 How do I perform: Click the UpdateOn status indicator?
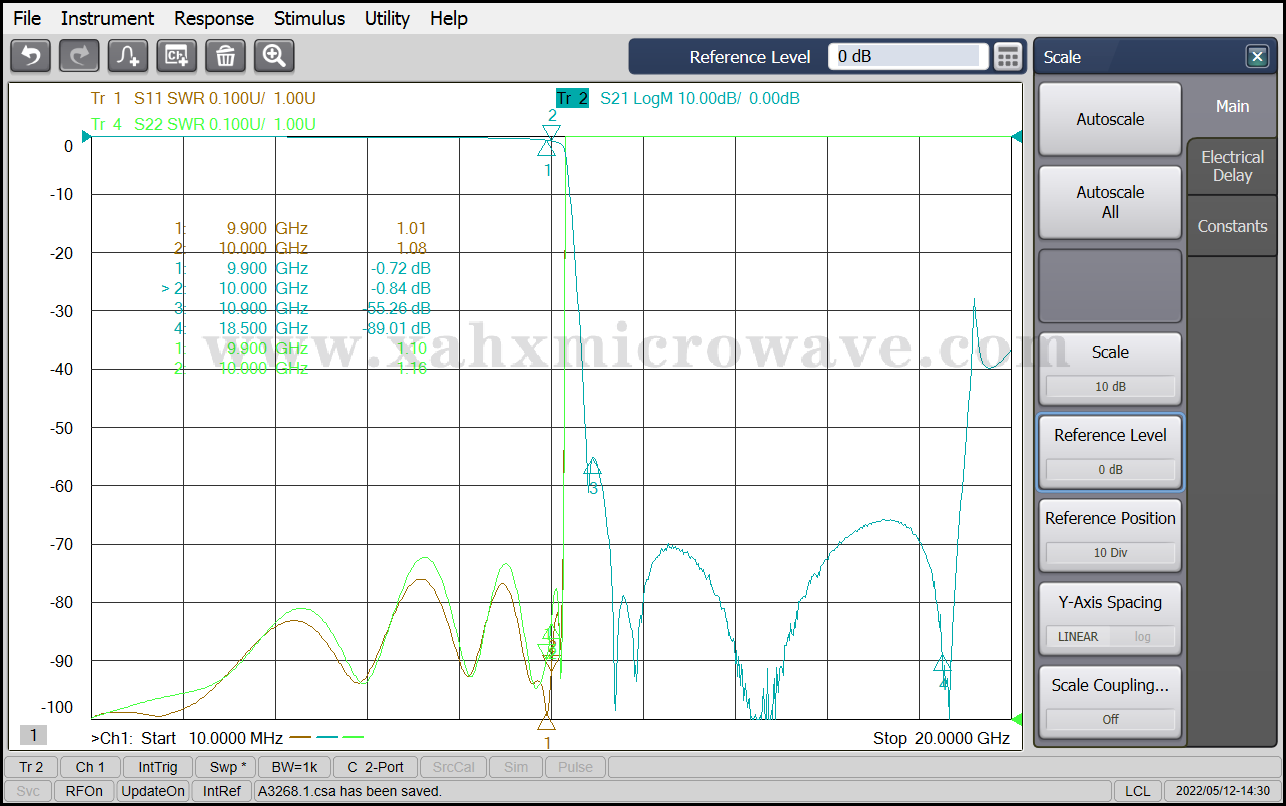[153, 791]
